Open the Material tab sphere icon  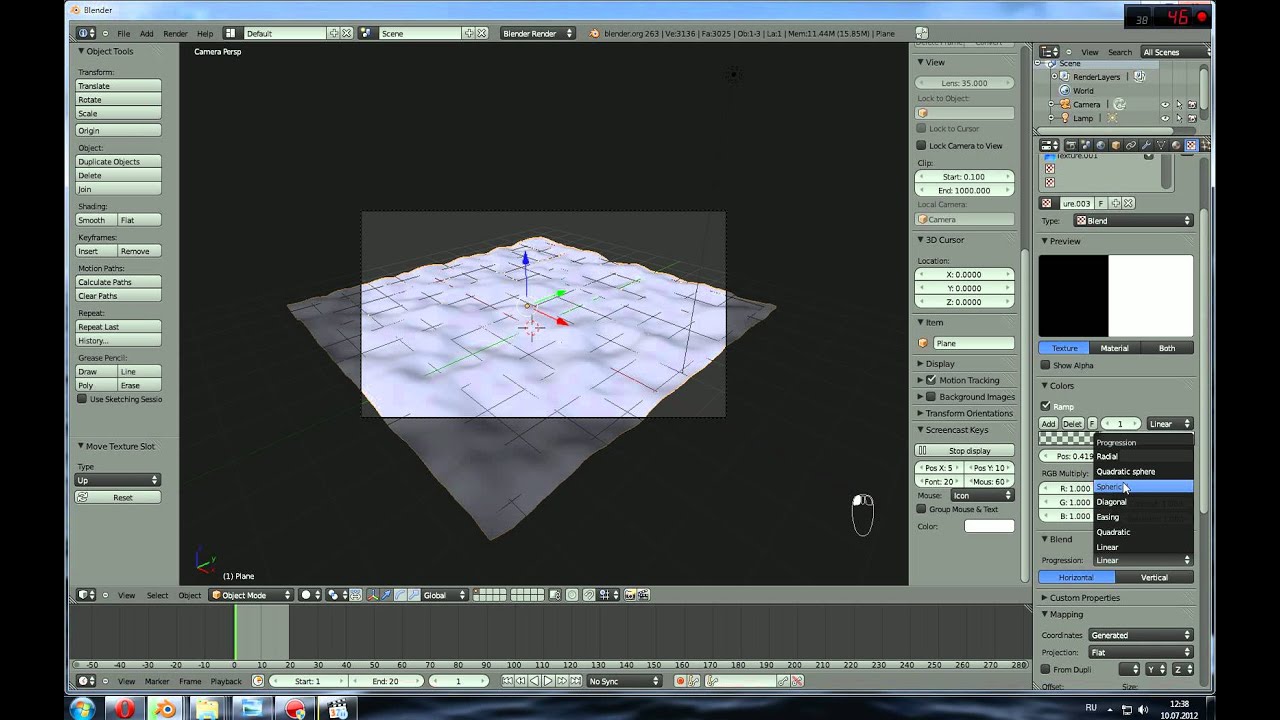pyautogui.click(x=1176, y=145)
